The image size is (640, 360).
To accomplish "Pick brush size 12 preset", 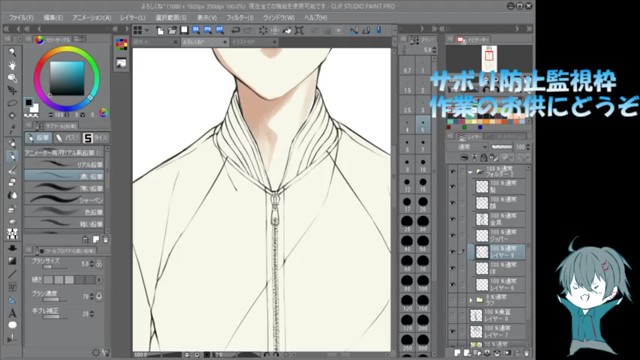I will pyautogui.click(x=407, y=183).
